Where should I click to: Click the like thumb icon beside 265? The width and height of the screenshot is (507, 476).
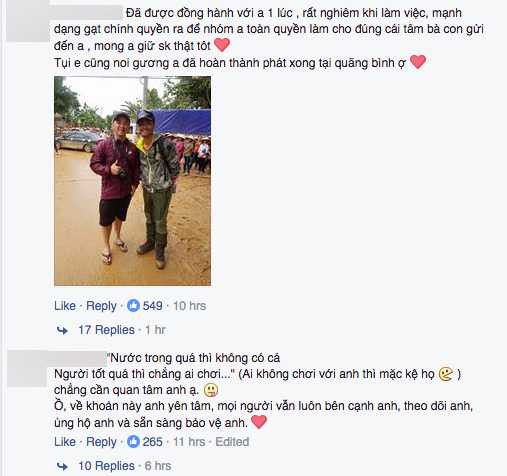pos(133,442)
